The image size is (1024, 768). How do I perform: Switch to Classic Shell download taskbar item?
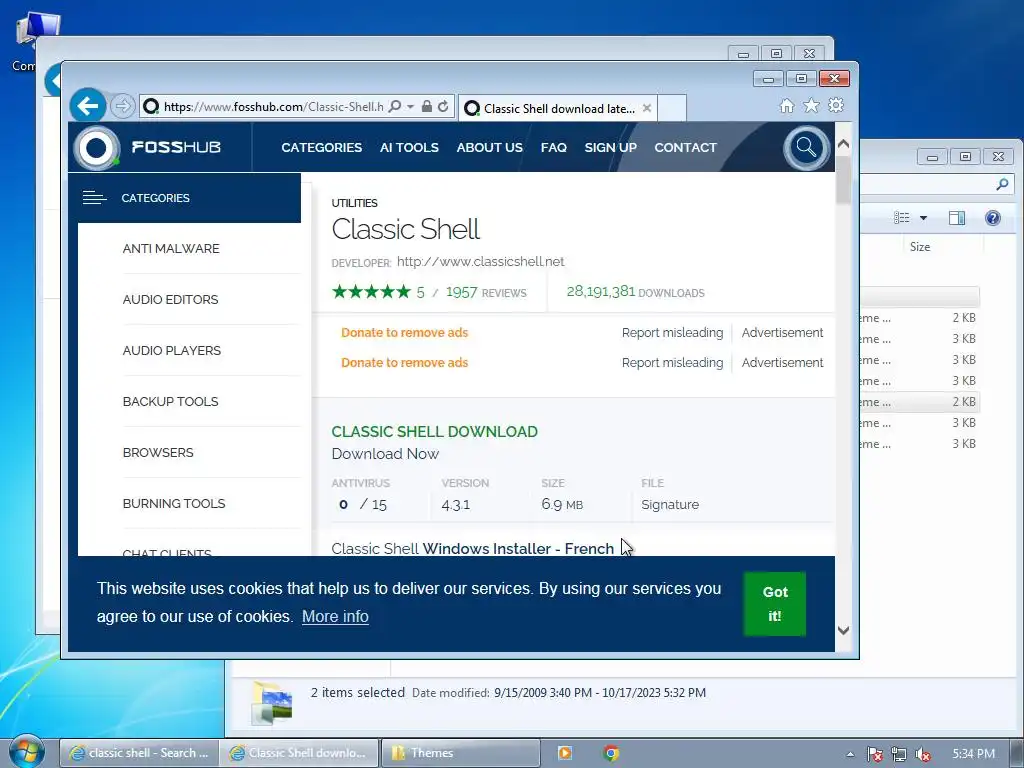click(298, 753)
